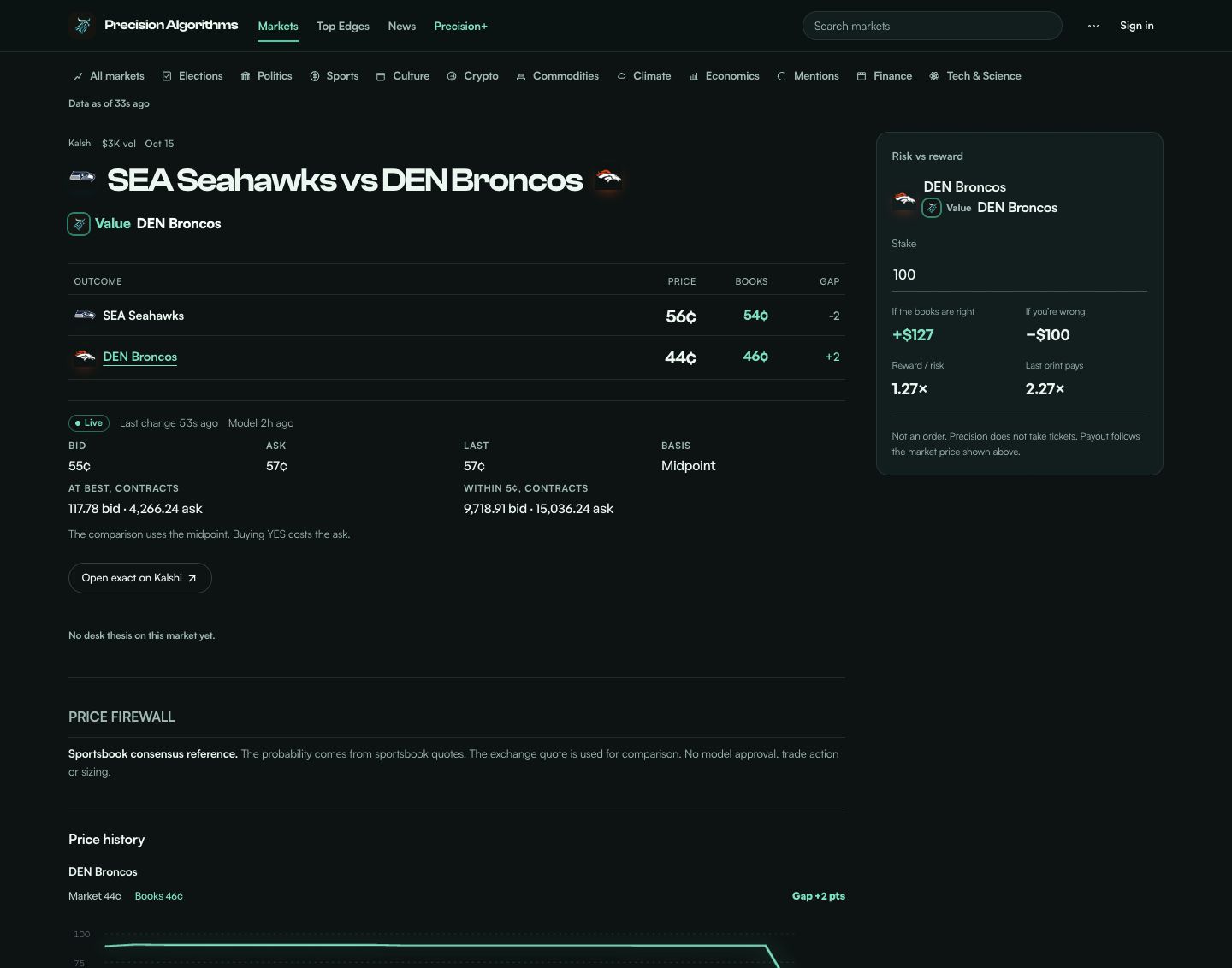Focus the Search markets field
Viewport: 1232px width, 968px height.
click(932, 26)
